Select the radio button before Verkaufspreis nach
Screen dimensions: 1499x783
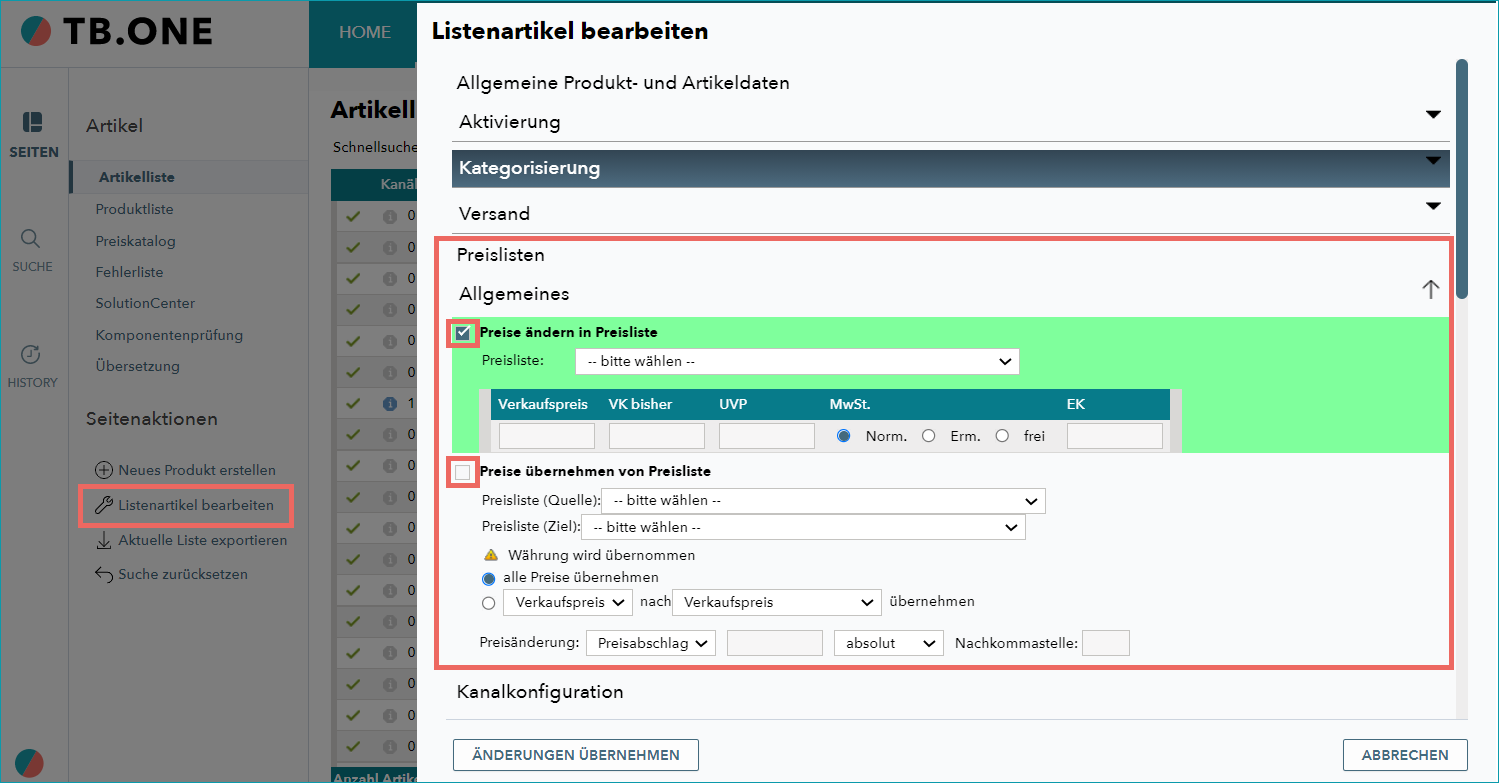[489, 603]
